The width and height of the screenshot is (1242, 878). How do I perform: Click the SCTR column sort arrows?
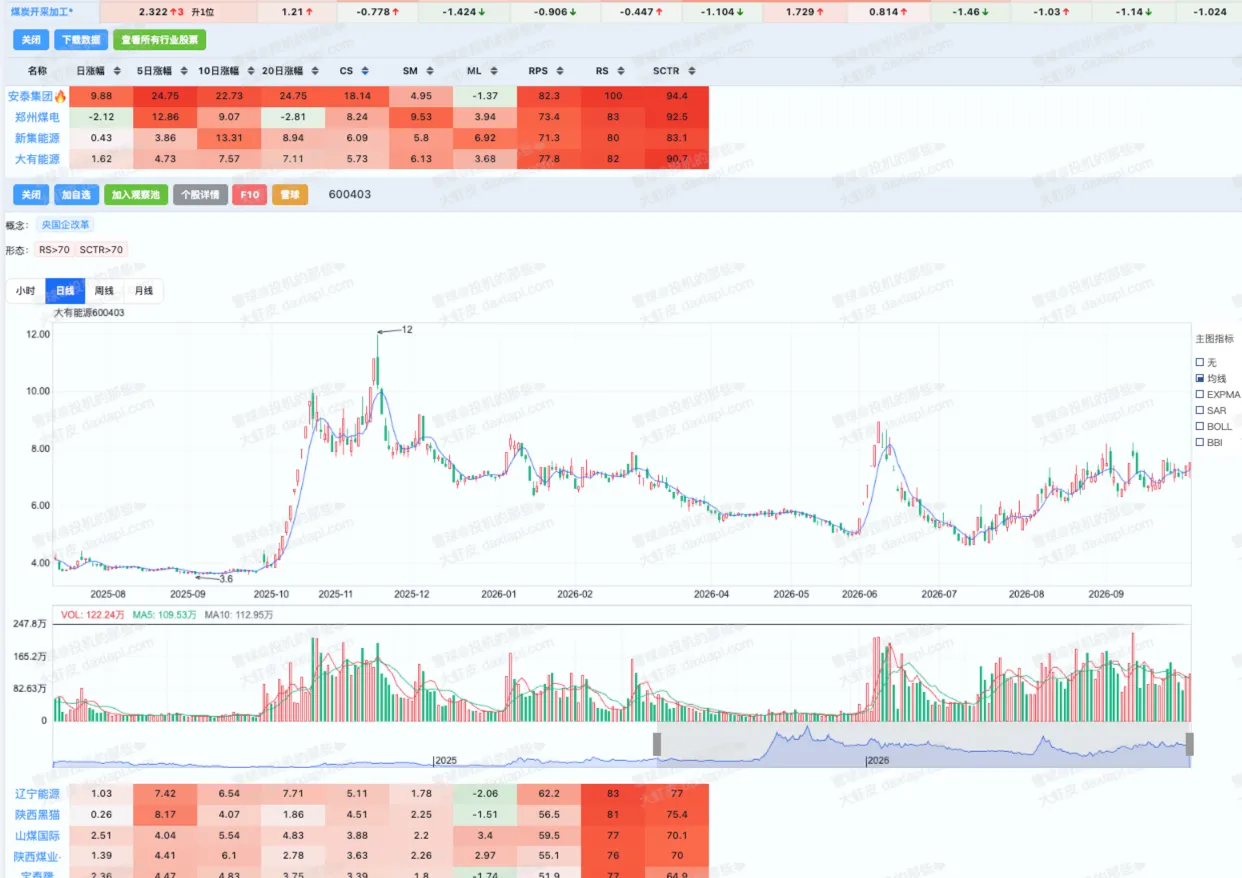point(692,71)
